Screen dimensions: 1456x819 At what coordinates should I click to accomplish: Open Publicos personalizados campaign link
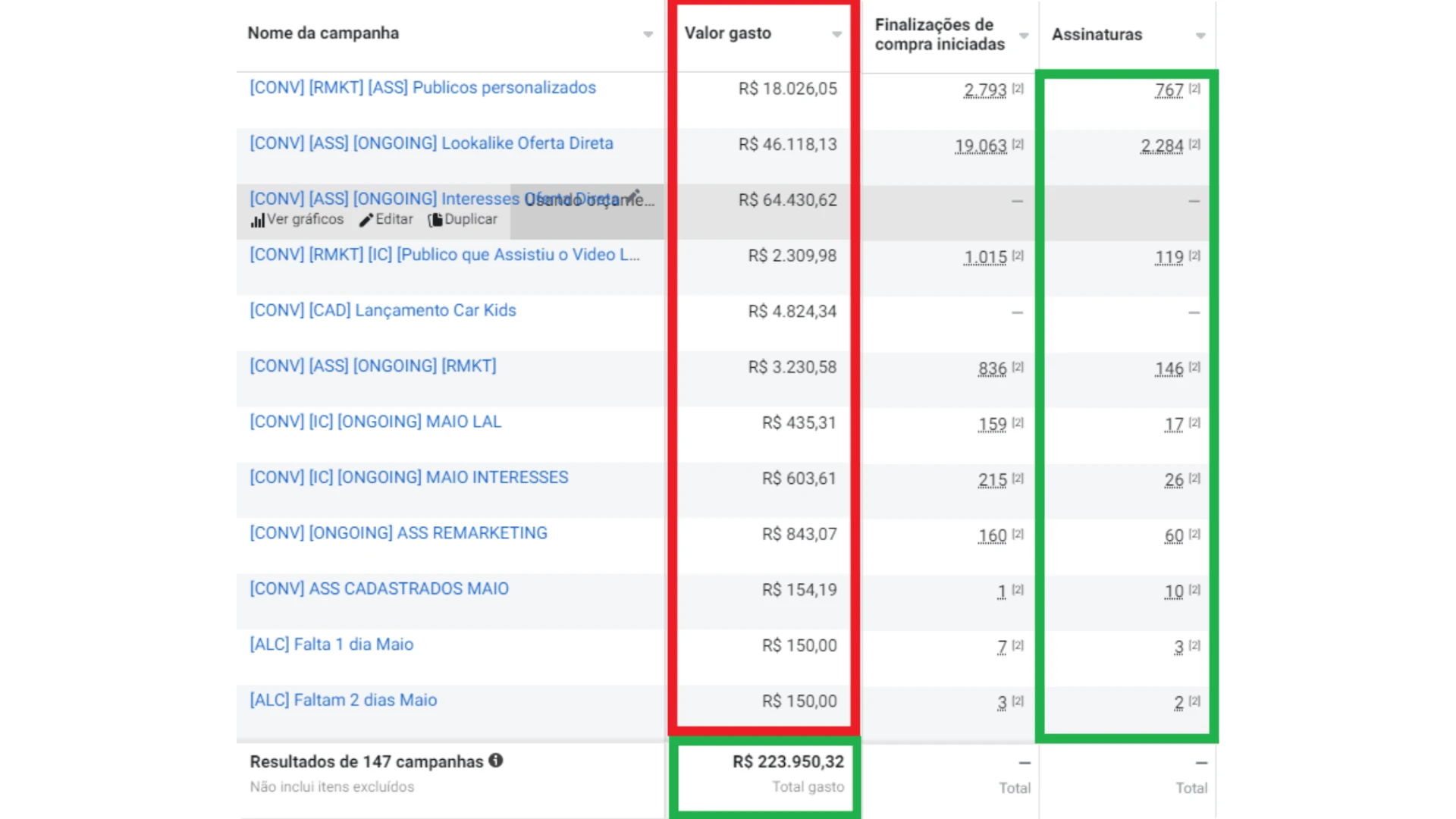click(x=422, y=88)
